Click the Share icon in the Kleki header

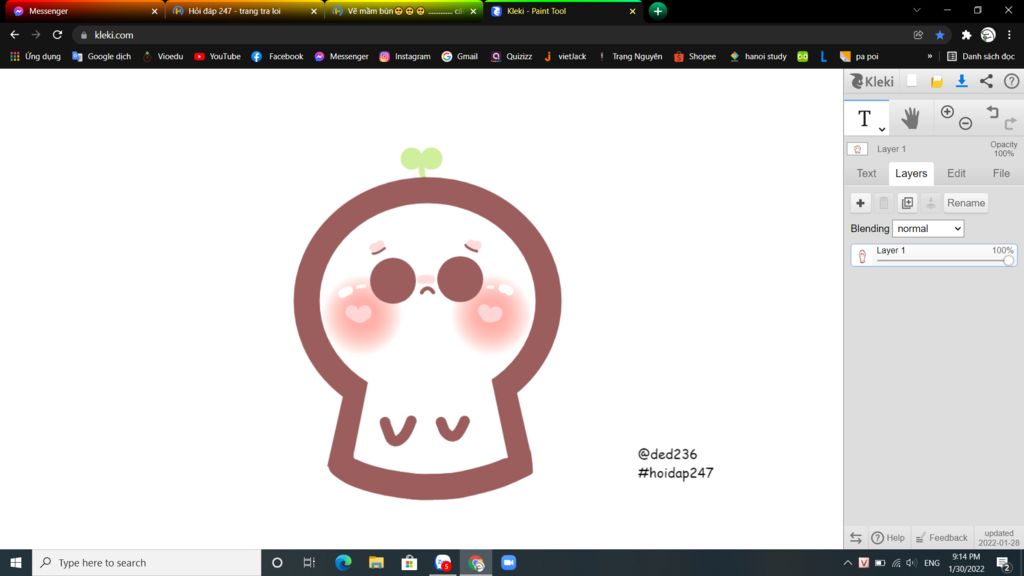click(x=986, y=81)
